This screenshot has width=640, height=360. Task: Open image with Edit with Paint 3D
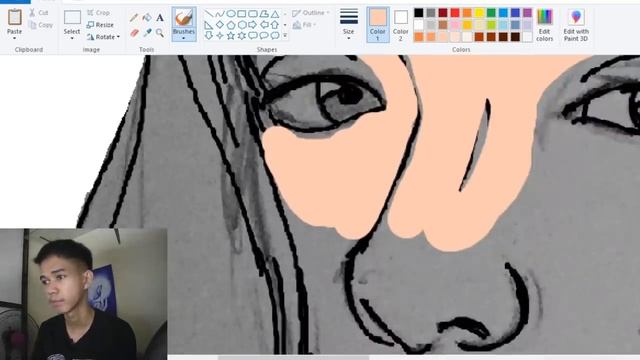coord(576,24)
